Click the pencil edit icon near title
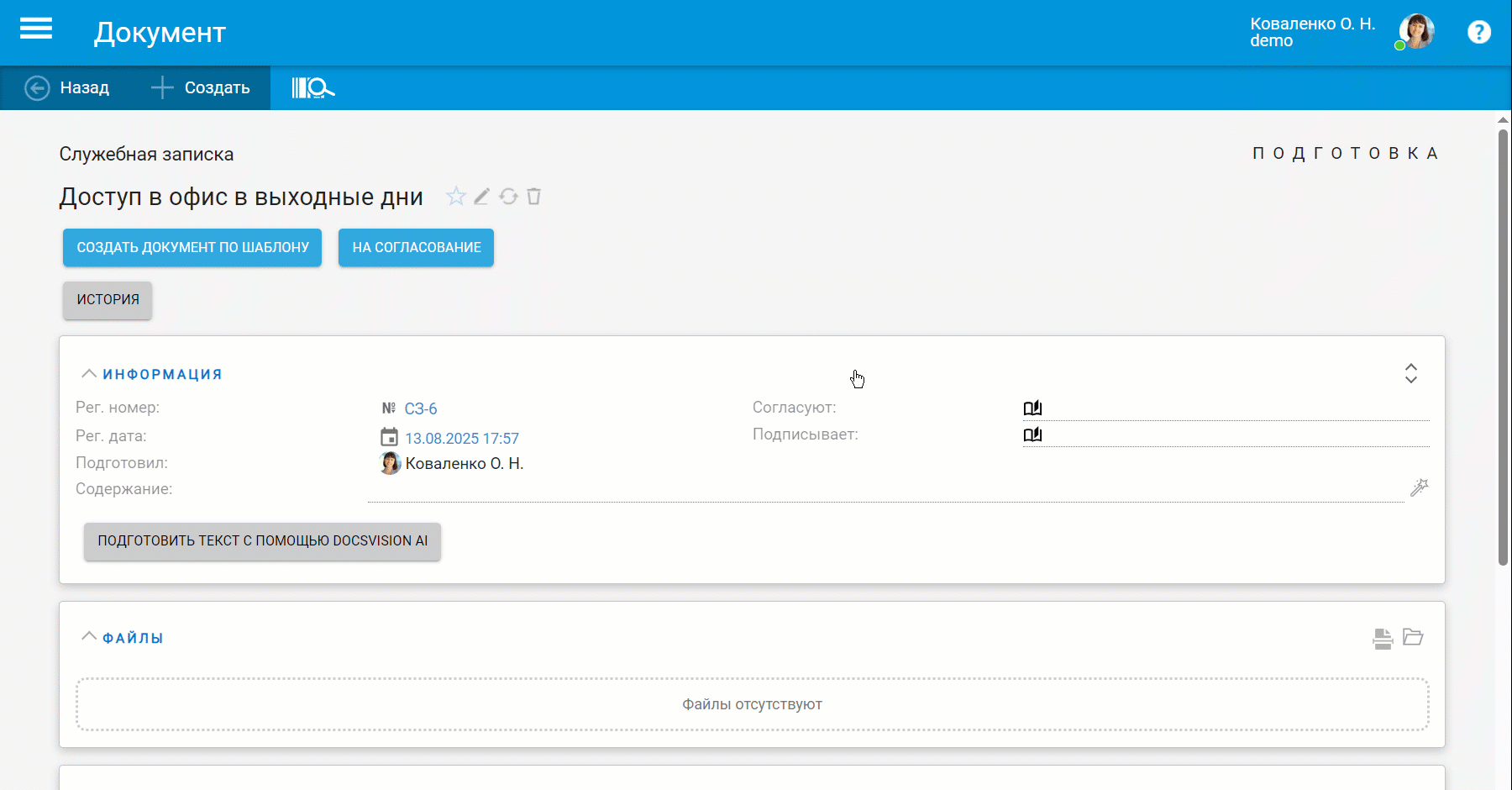 [481, 197]
